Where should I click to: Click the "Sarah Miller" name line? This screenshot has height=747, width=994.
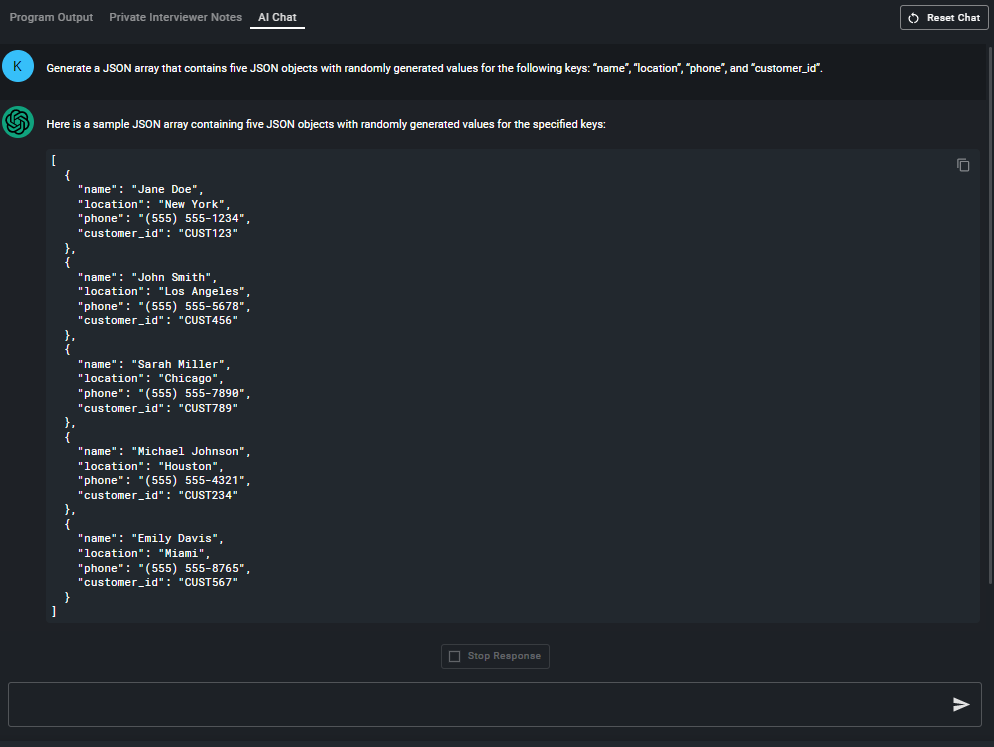pyautogui.click(x=154, y=364)
